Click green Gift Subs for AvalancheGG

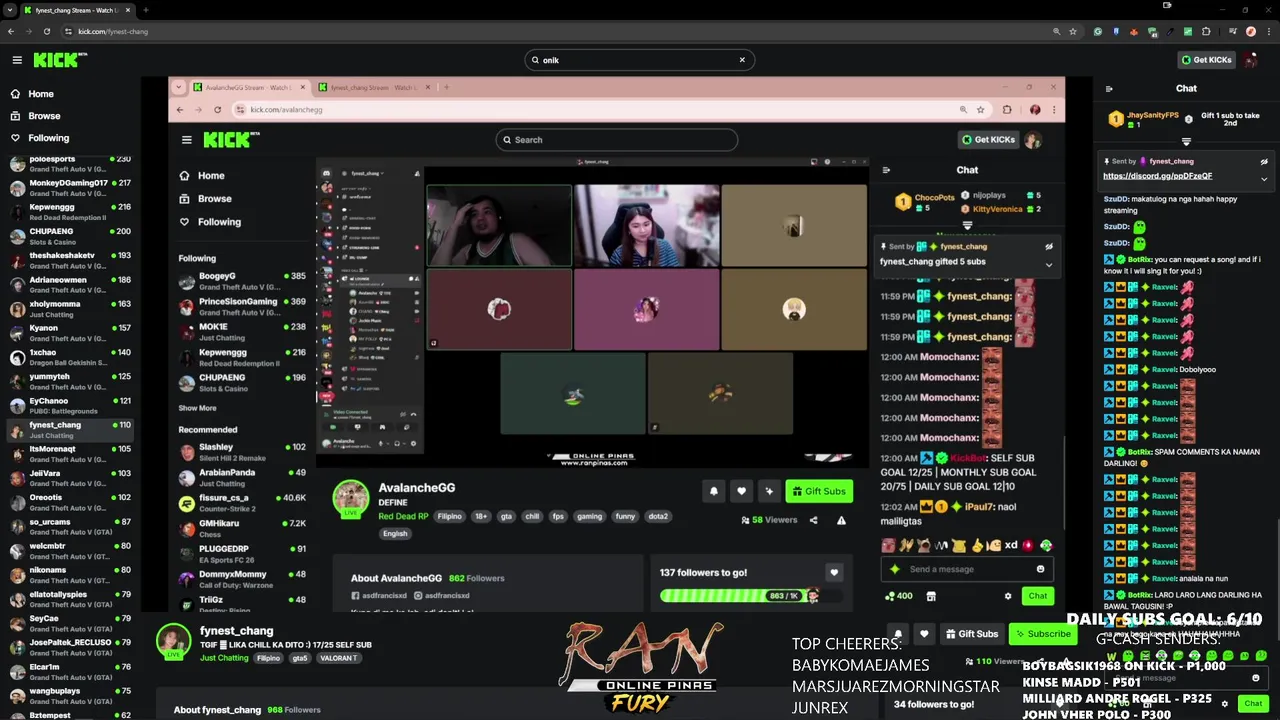tap(819, 491)
